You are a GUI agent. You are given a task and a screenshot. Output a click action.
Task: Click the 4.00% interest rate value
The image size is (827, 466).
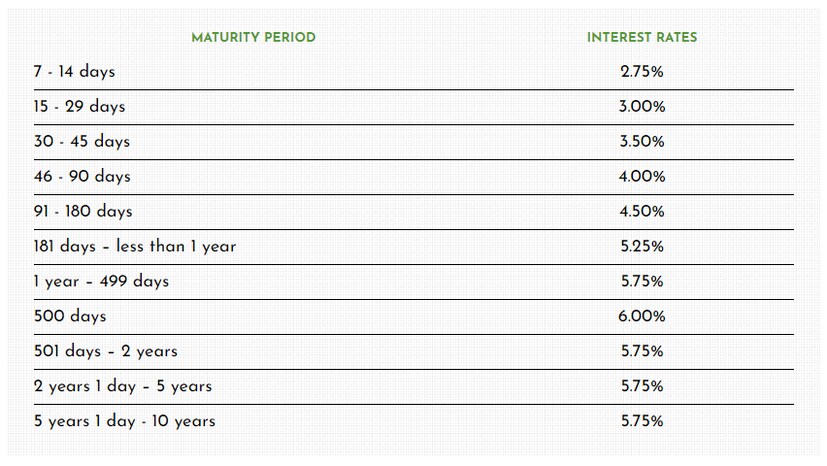pos(642,177)
